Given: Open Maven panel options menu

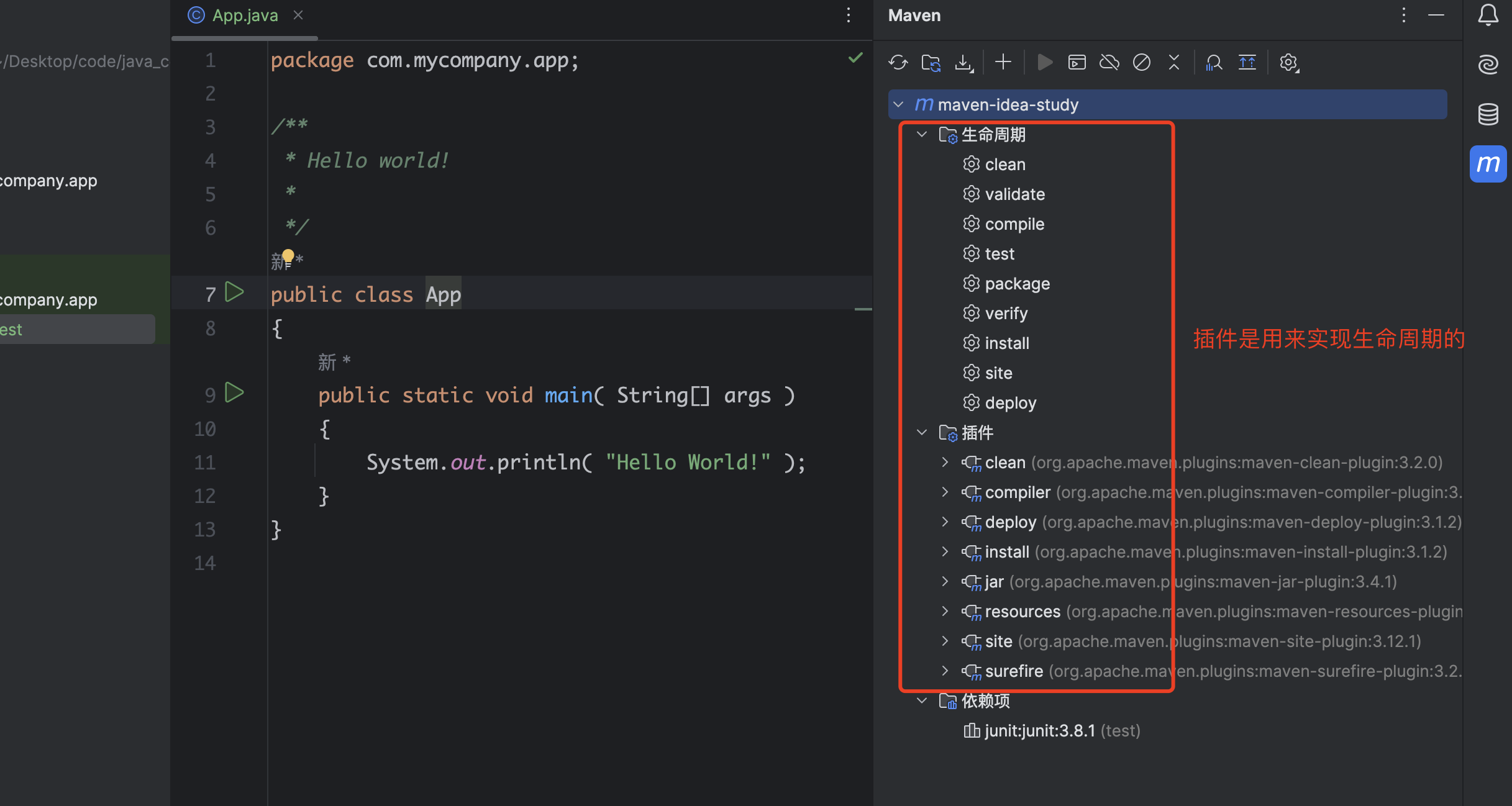Looking at the screenshot, I should click(1403, 16).
